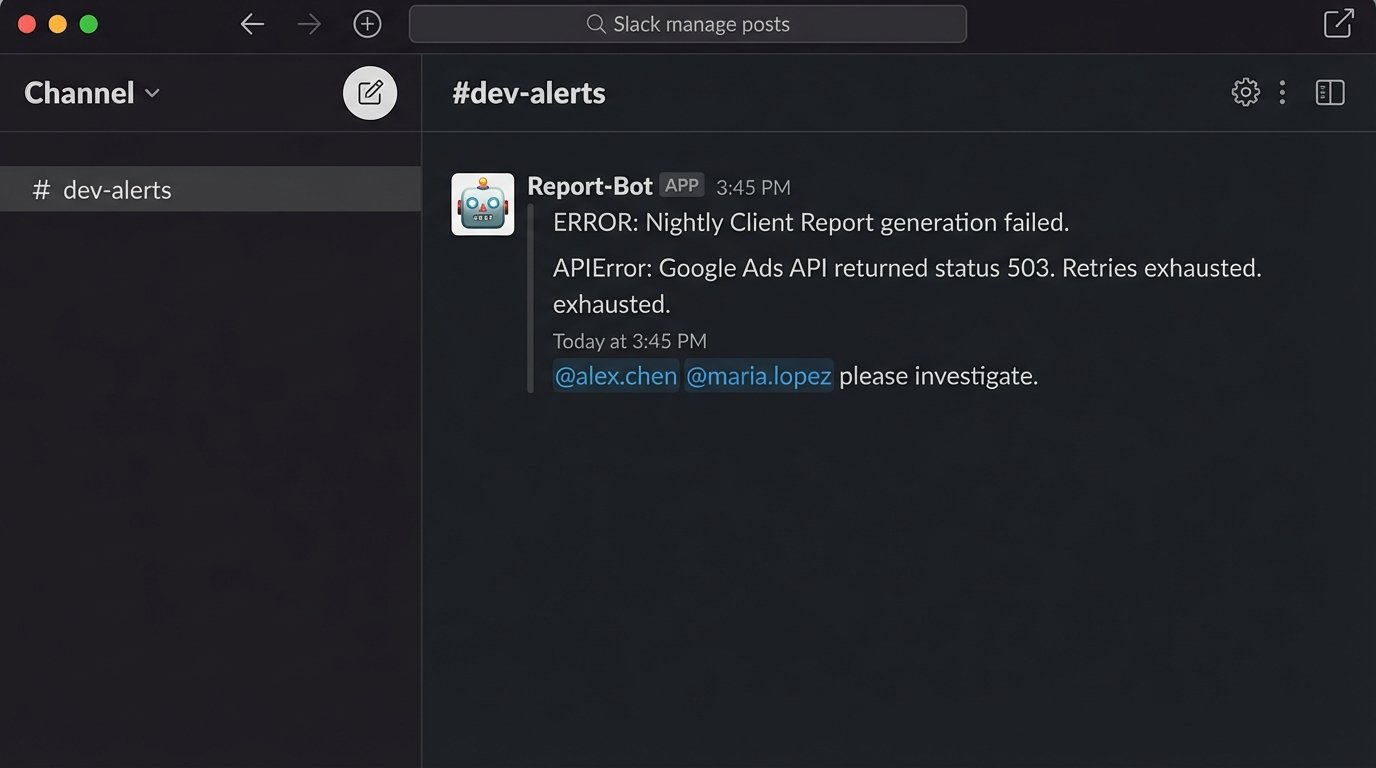
Task: Open the vertical three-dot more menu
Action: point(1282,93)
